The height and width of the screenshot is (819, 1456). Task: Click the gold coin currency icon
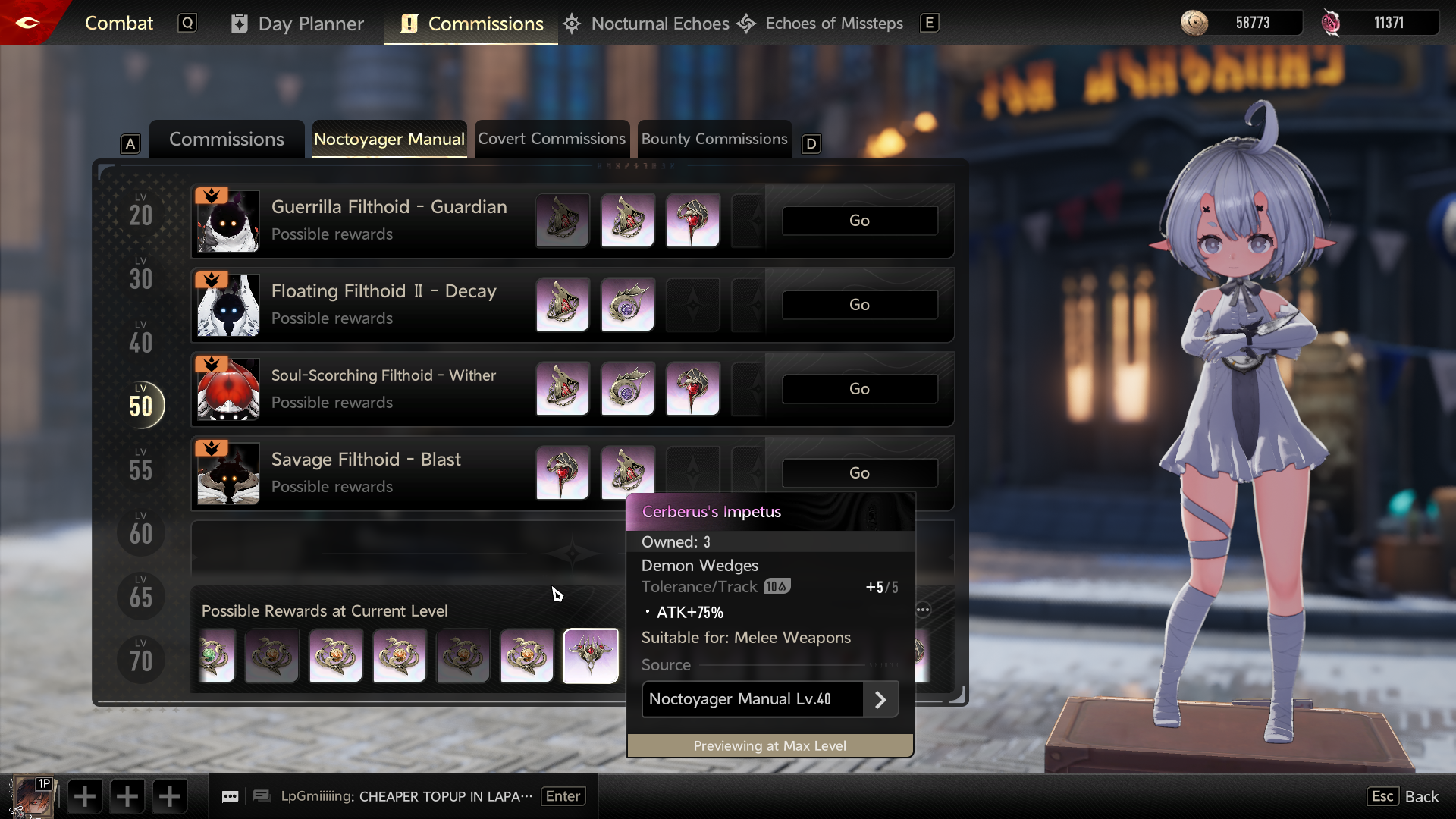(1194, 23)
